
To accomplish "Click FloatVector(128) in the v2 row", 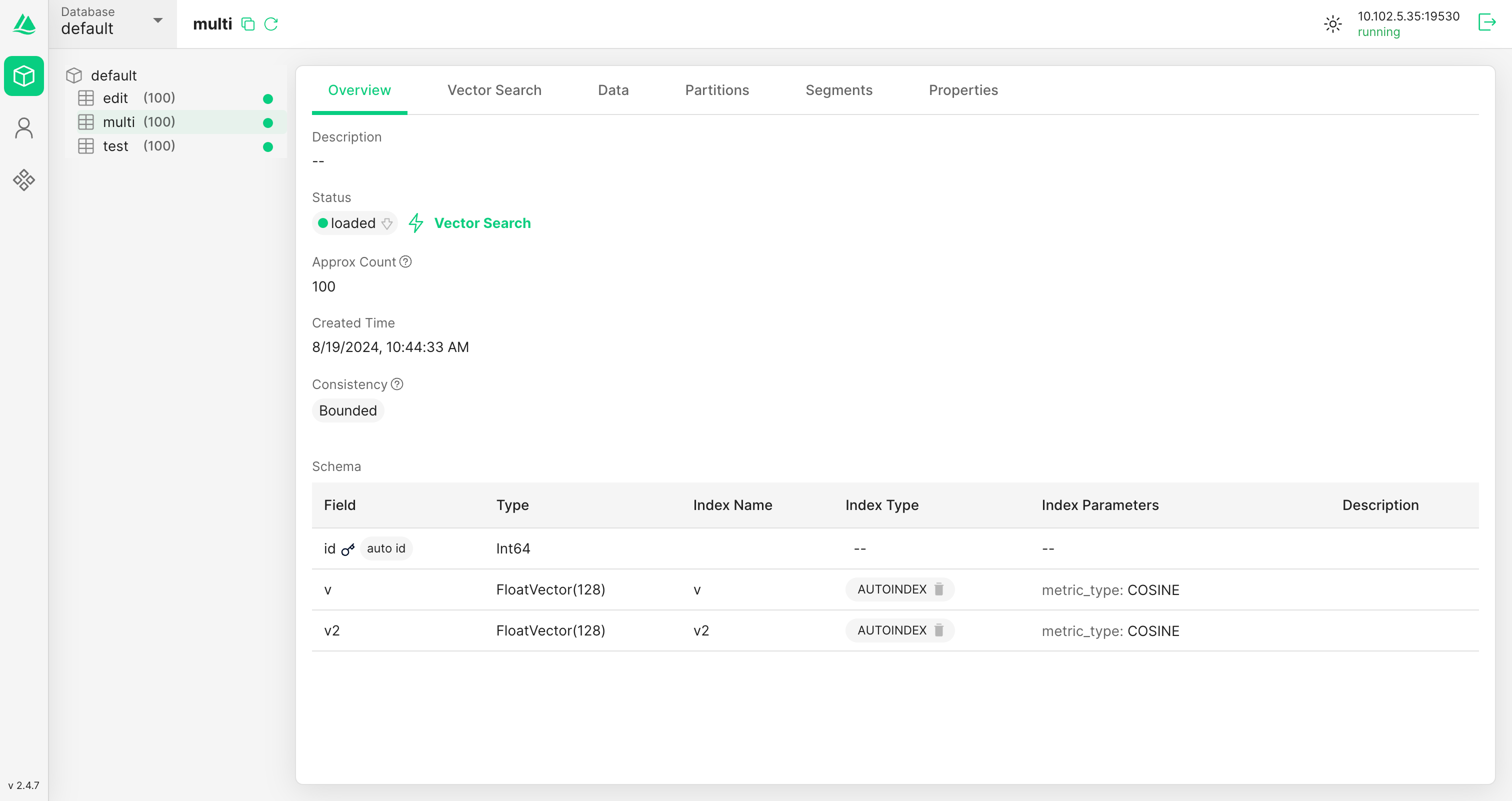I will [x=550, y=630].
